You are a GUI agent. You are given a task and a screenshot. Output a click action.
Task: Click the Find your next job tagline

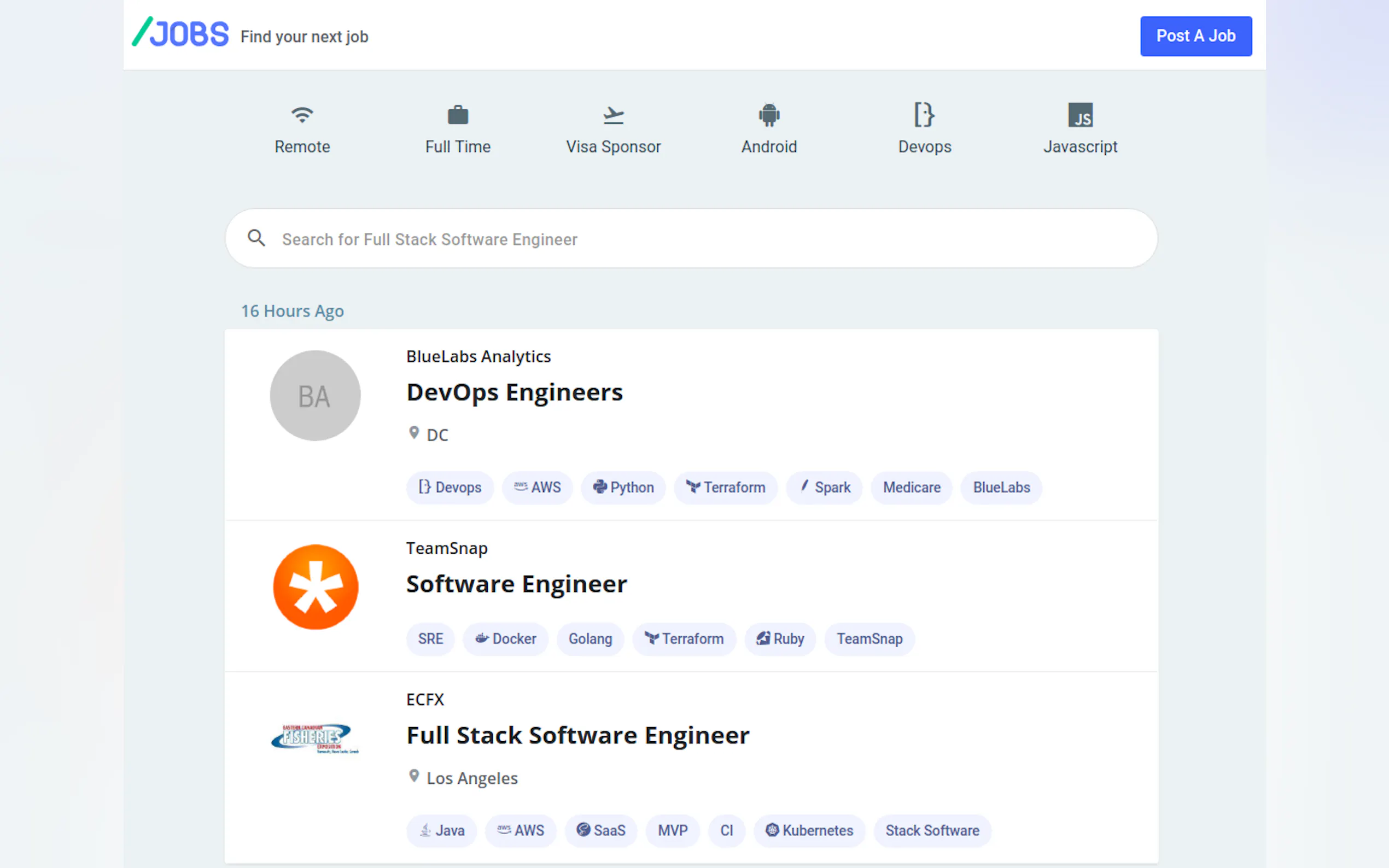point(305,37)
